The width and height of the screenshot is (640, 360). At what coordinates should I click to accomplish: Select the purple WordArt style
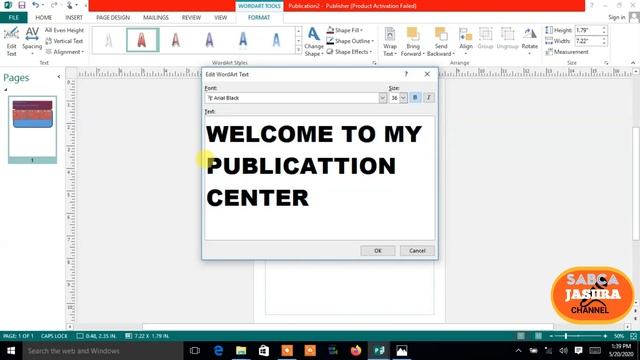coord(209,40)
